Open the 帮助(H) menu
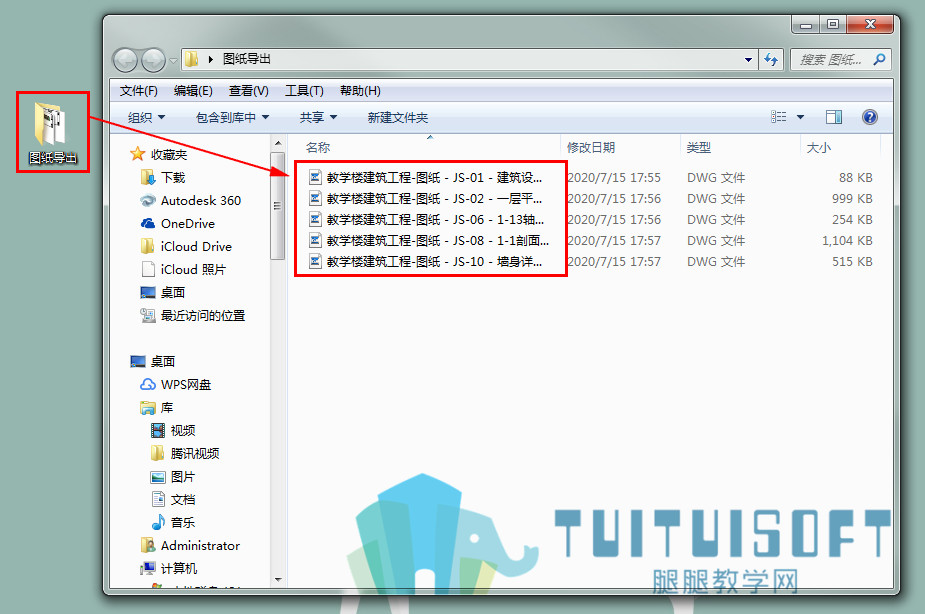 click(360, 91)
